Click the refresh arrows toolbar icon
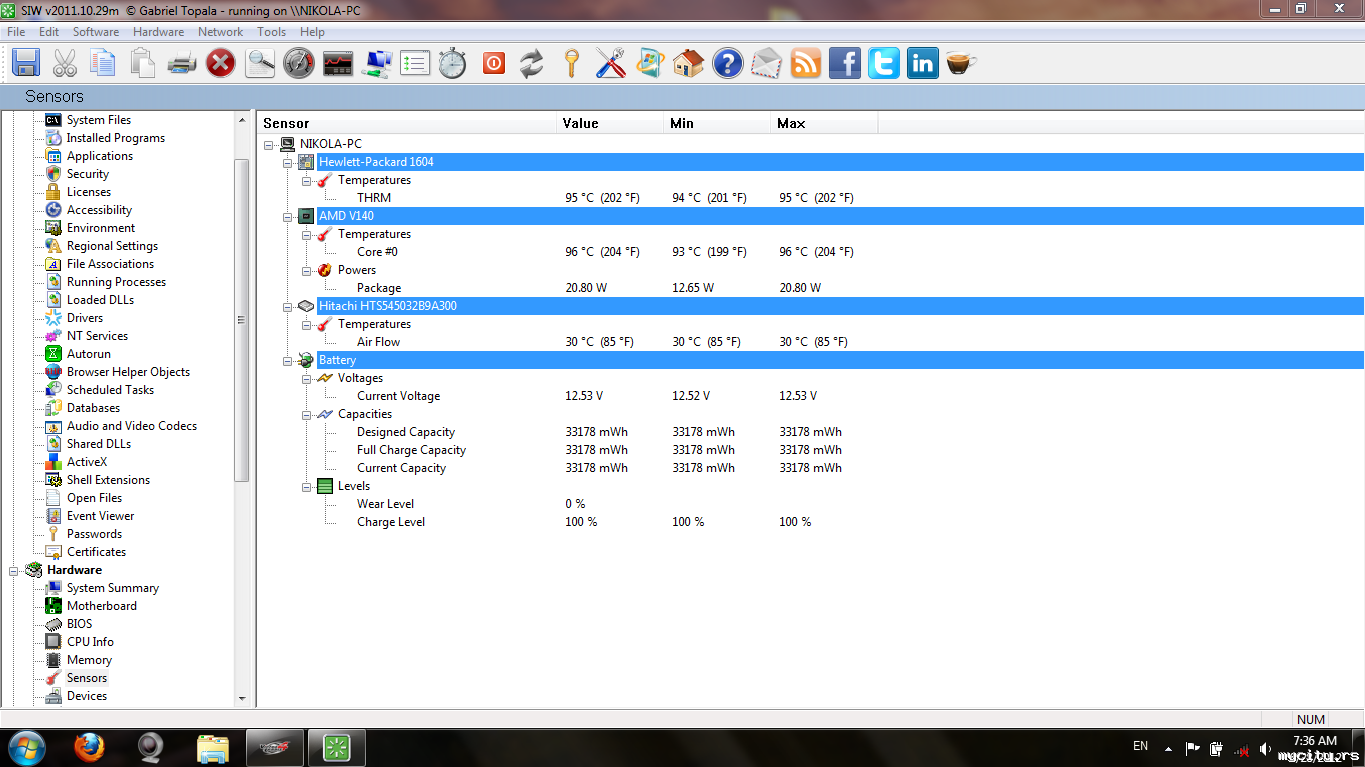The image size is (1365, 767). (x=532, y=63)
